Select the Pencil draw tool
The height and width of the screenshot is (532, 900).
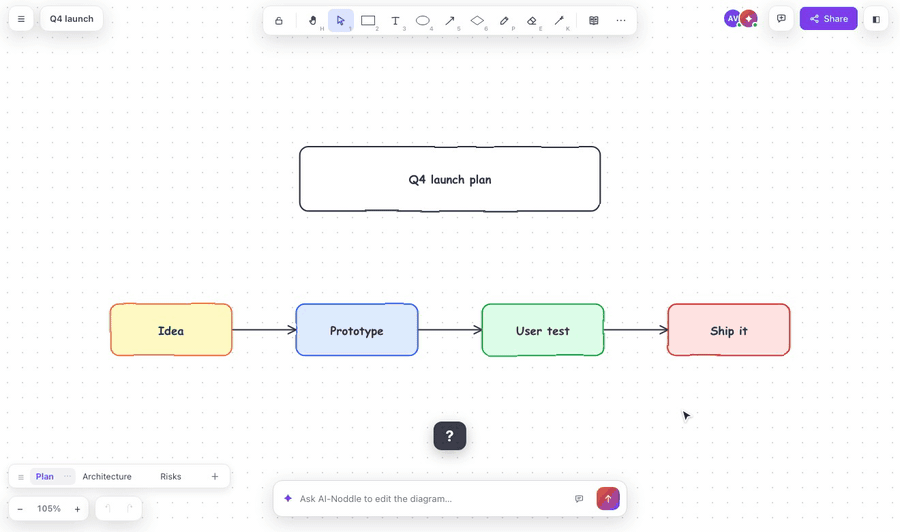pyautogui.click(x=505, y=21)
